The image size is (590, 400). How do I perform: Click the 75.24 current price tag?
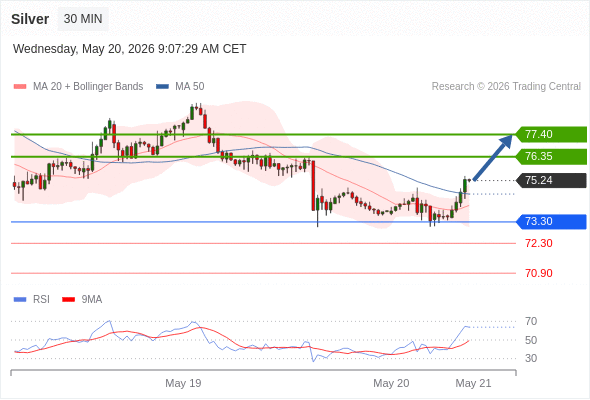551,181
